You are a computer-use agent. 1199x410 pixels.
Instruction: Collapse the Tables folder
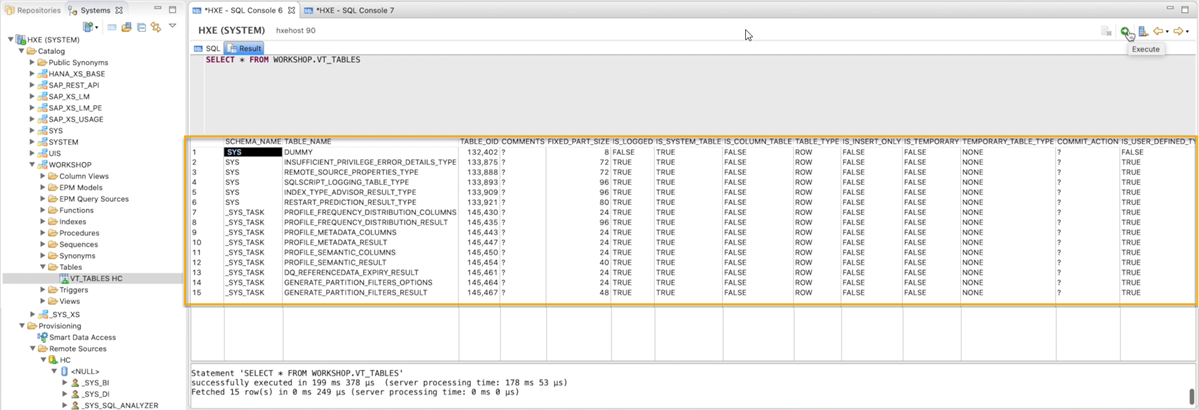click(x=43, y=267)
